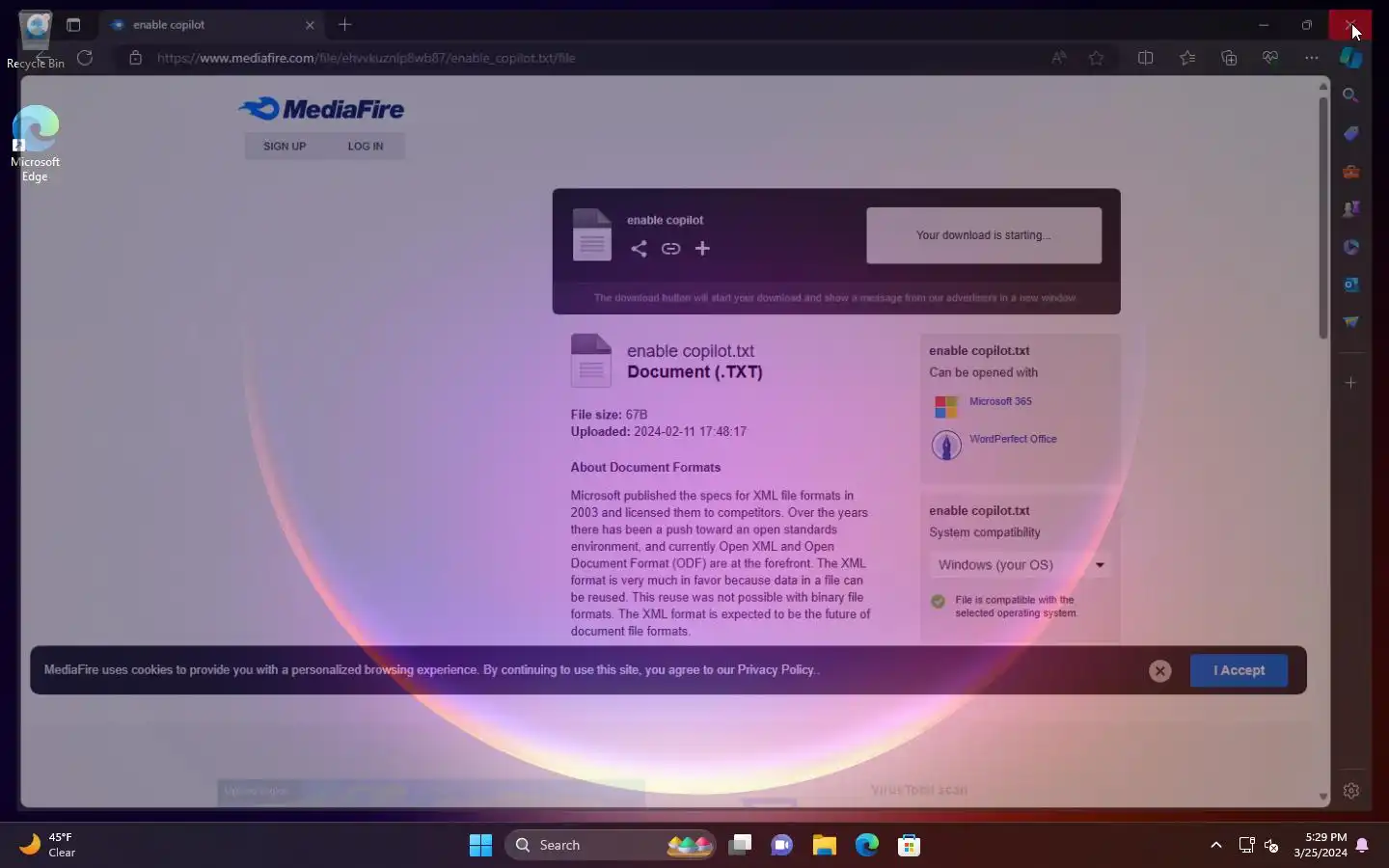
Task: Open Games icon in sidebar
Action: (1351, 209)
